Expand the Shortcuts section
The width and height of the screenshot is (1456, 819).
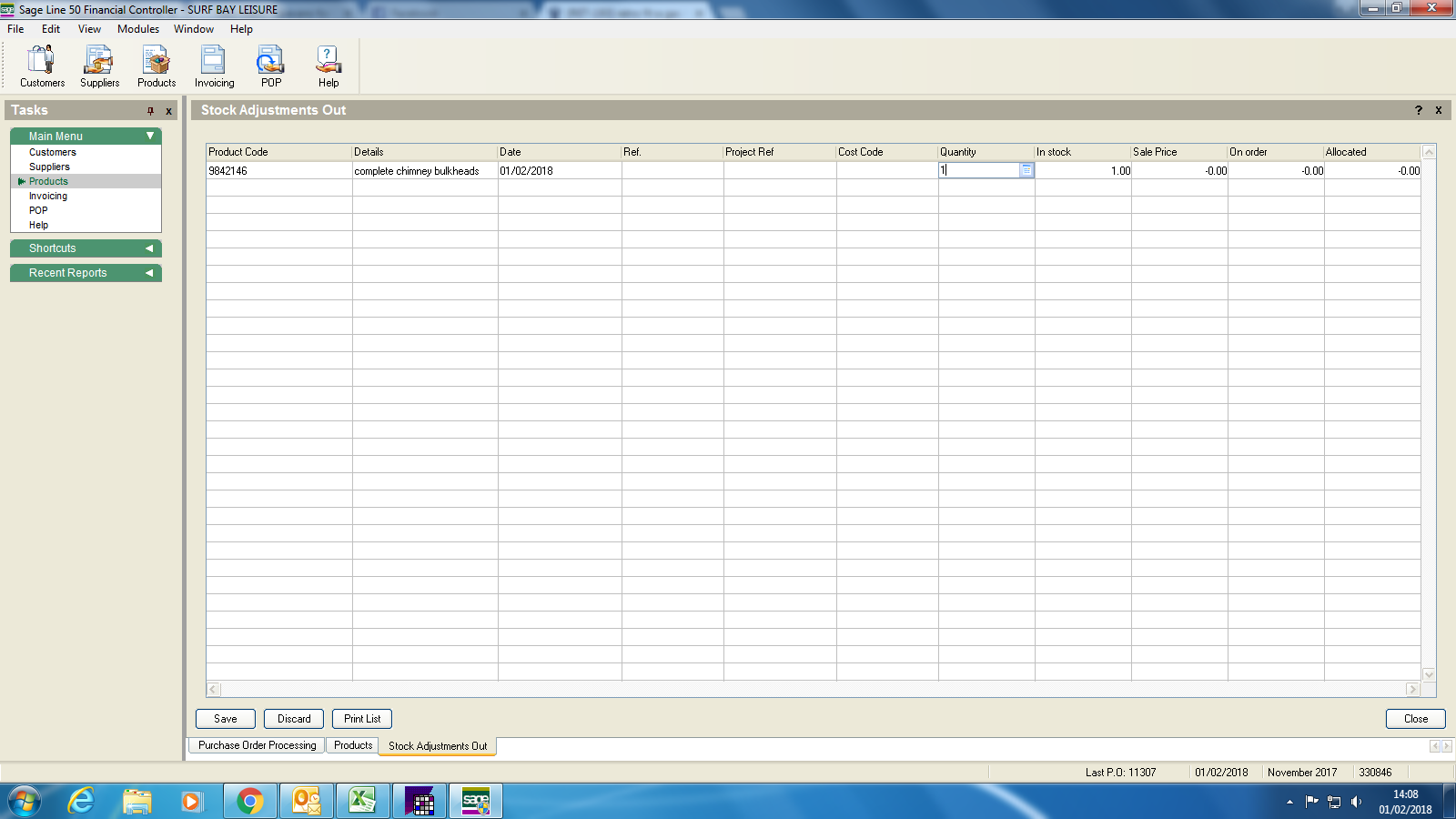(149, 248)
